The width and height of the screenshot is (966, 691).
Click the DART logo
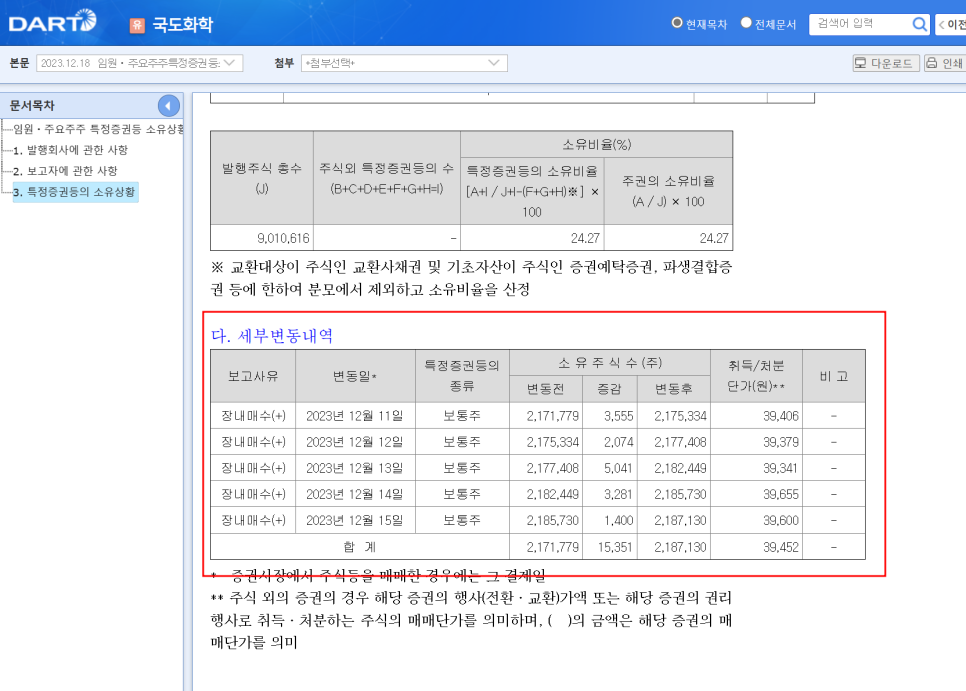tap(53, 22)
